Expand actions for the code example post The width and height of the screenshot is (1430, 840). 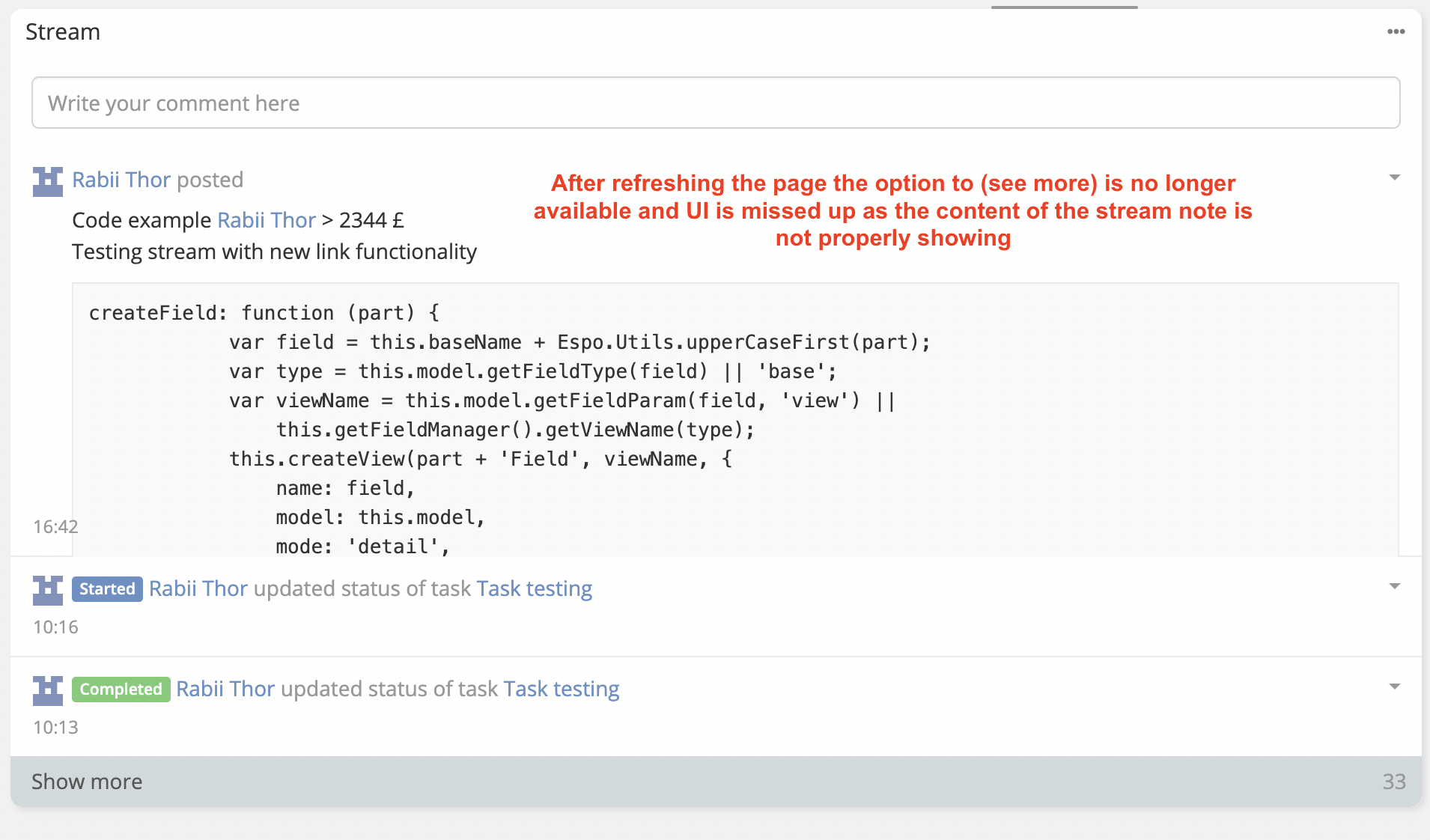point(1396,177)
